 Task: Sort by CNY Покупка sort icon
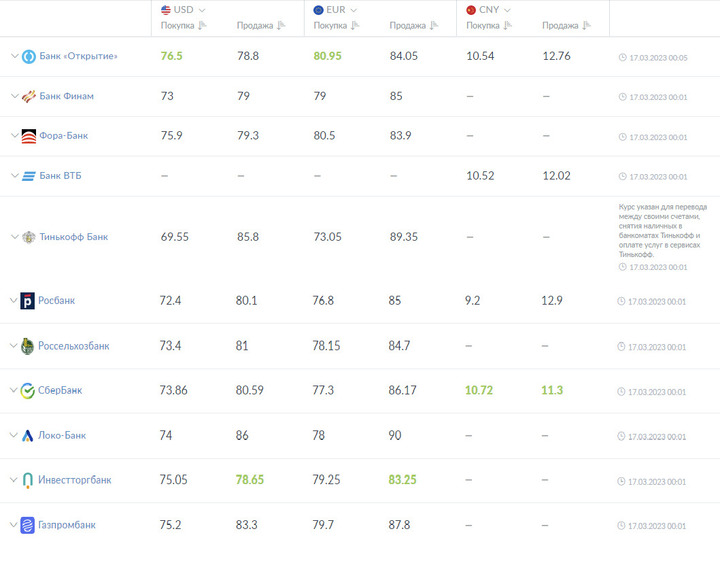click(507, 25)
